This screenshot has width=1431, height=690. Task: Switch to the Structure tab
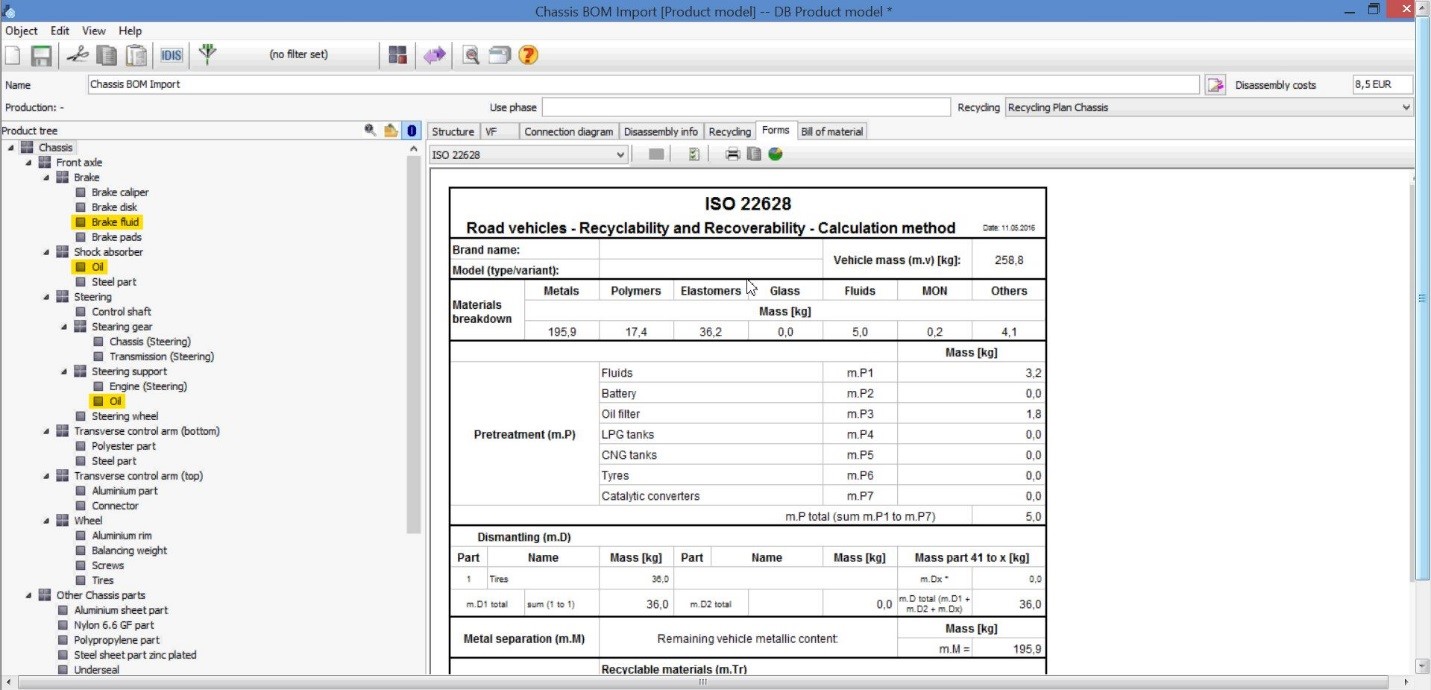pos(453,131)
